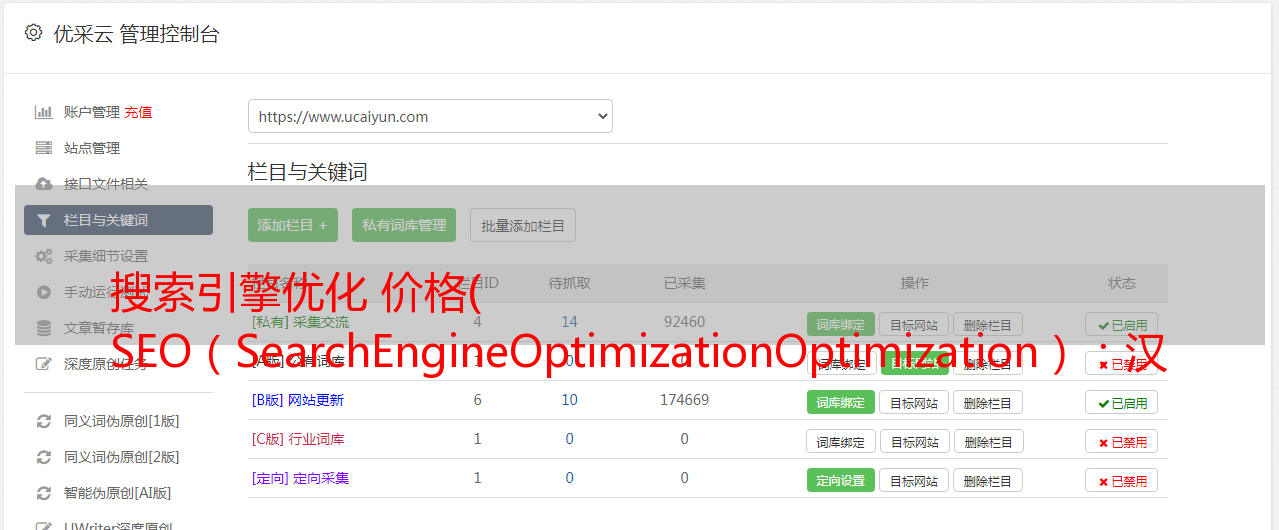This screenshot has width=1279, height=530.
Task: Click the filter icon for 栏目与关键词
Action: (x=43, y=220)
